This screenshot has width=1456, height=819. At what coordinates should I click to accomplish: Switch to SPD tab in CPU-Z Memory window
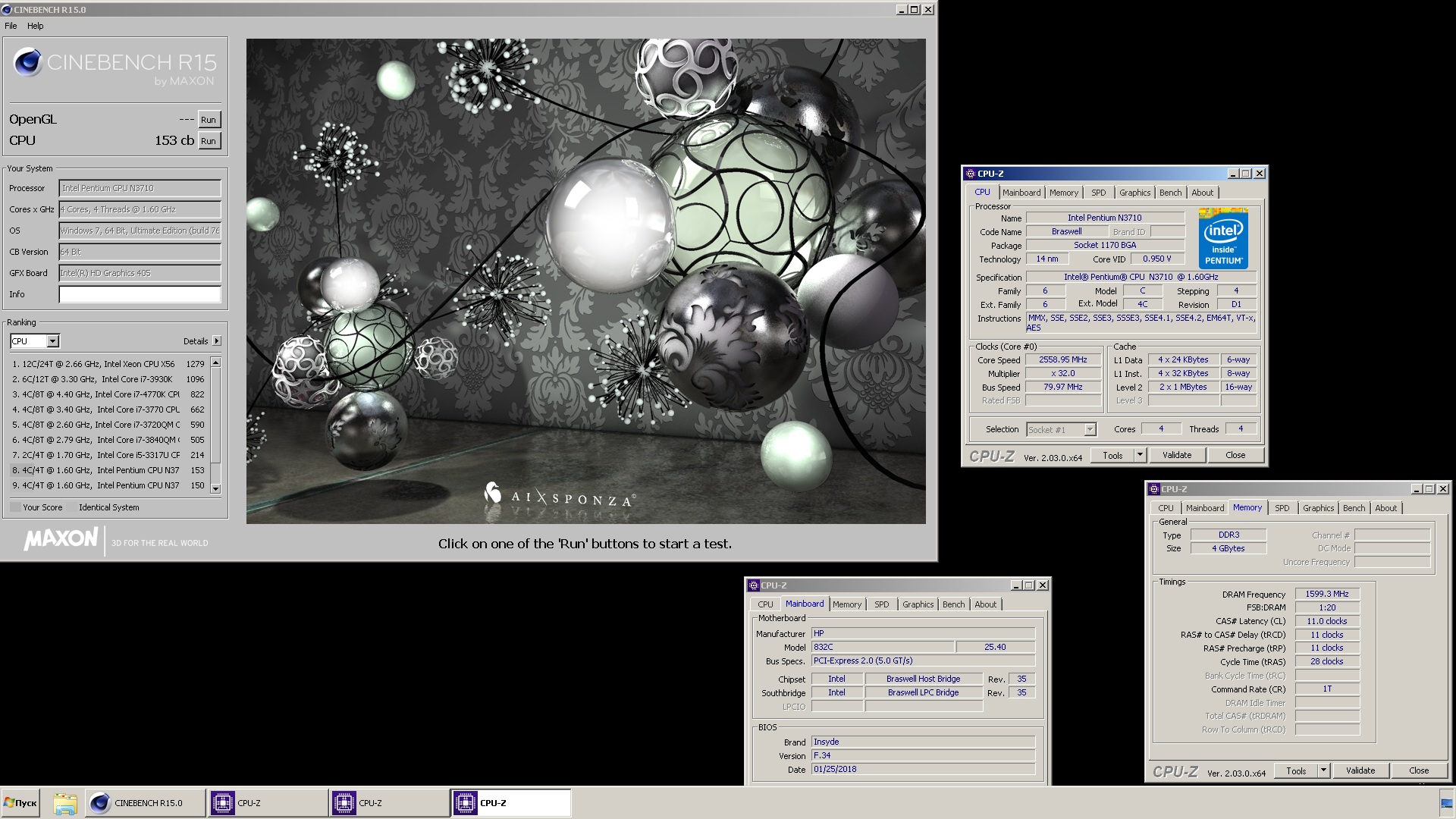point(1282,508)
